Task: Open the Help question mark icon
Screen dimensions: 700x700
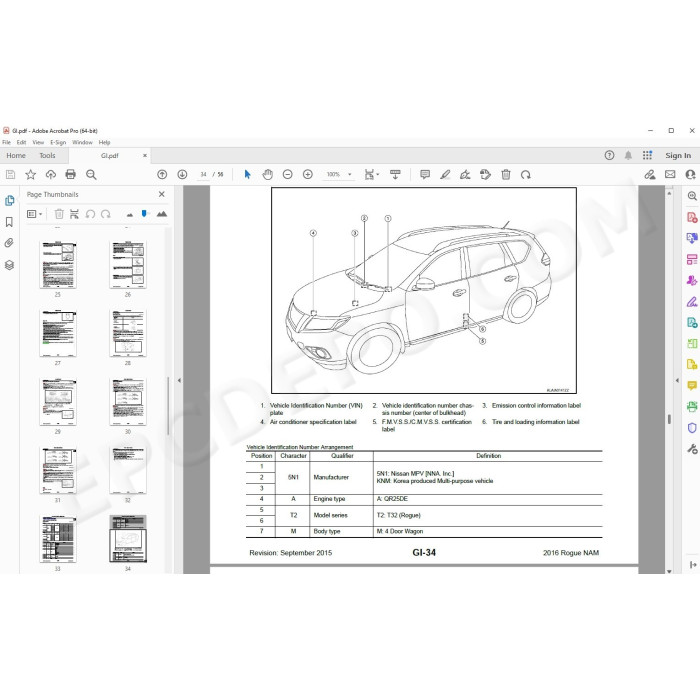Action: 609,155
